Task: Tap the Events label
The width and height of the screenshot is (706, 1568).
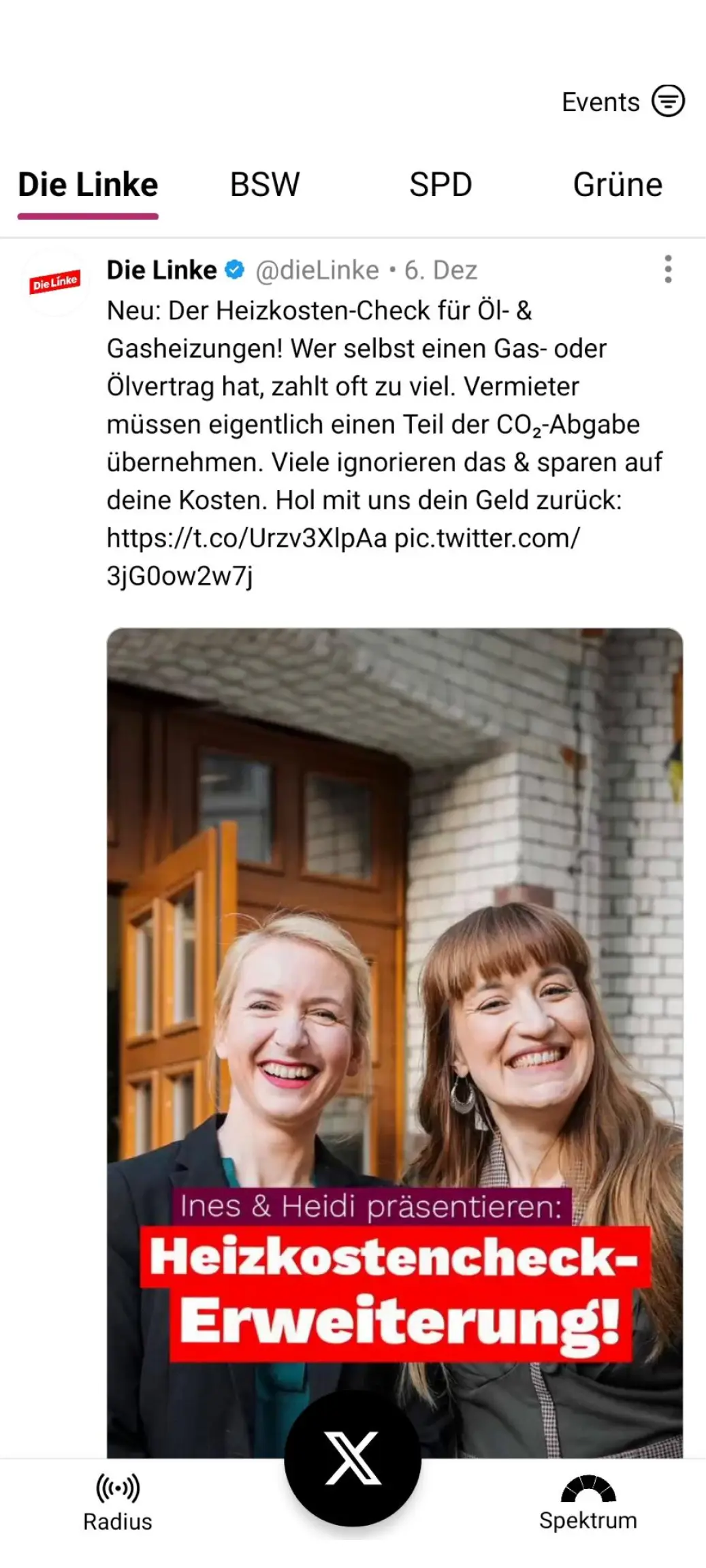Action: 600,102
